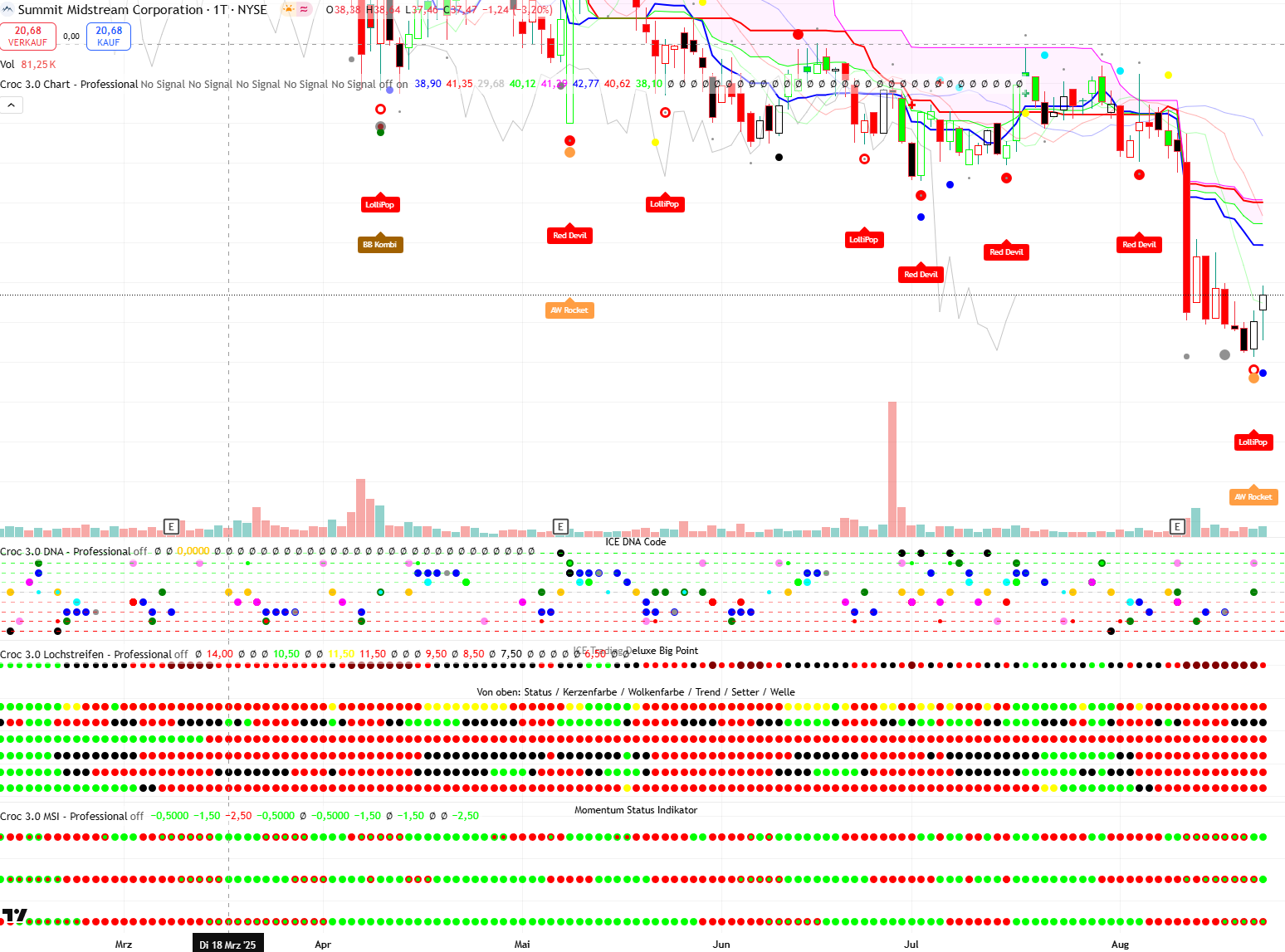Select the Croc 3.0 Chart - Professional legend
The height and width of the screenshot is (952, 1285).
[69, 85]
